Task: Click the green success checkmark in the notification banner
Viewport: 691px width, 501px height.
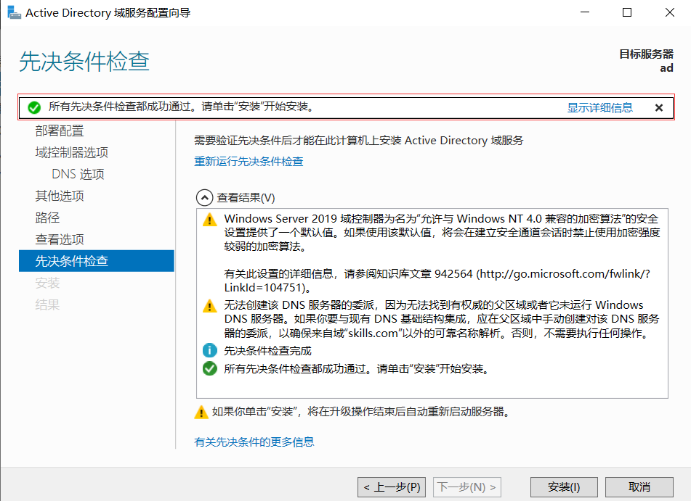Action: pos(34,107)
